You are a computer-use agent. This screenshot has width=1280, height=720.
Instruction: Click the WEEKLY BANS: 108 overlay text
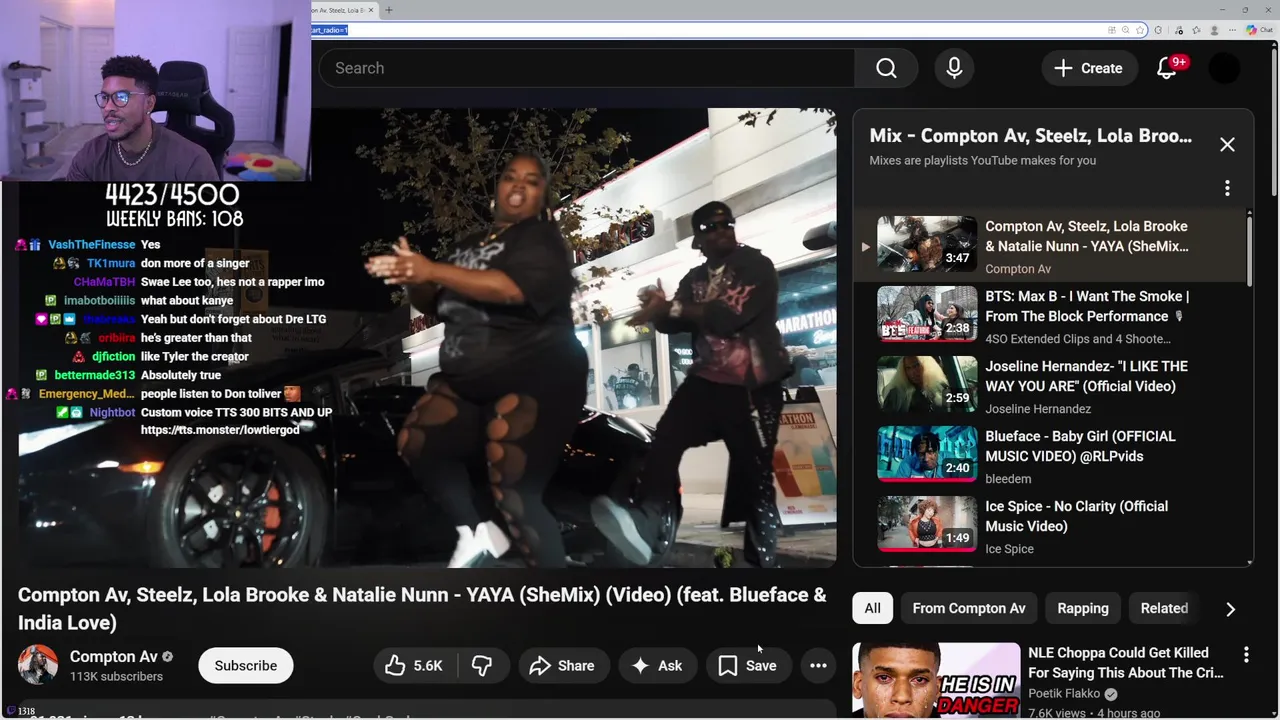tap(175, 219)
